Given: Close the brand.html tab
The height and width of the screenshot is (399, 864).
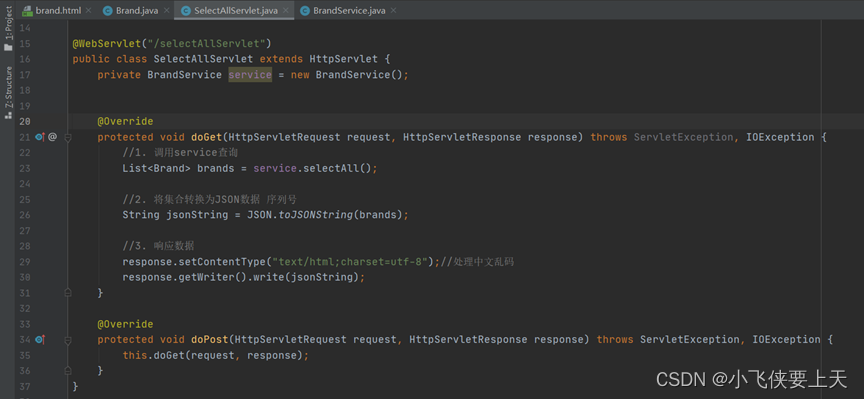Looking at the screenshot, I should click(x=89, y=10).
